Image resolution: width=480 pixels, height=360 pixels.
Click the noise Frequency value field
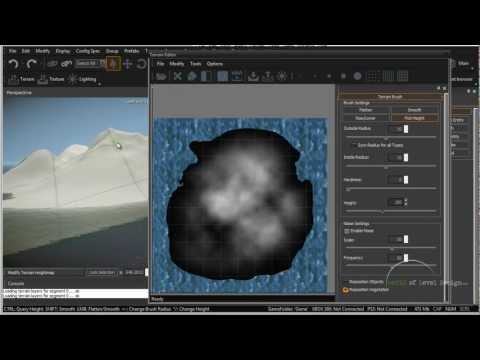pyautogui.click(x=396, y=258)
